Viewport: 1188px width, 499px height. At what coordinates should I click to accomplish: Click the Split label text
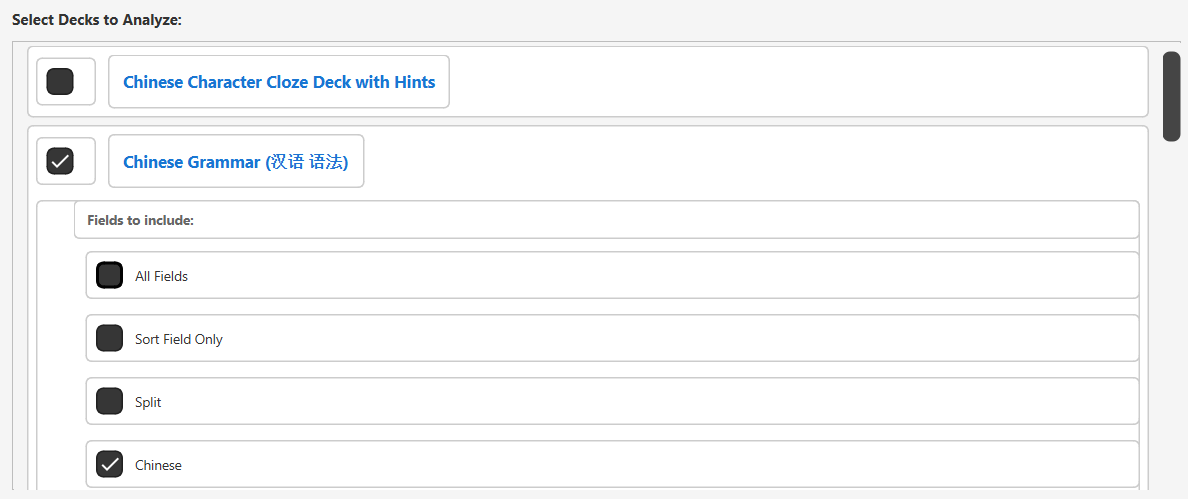coord(148,402)
